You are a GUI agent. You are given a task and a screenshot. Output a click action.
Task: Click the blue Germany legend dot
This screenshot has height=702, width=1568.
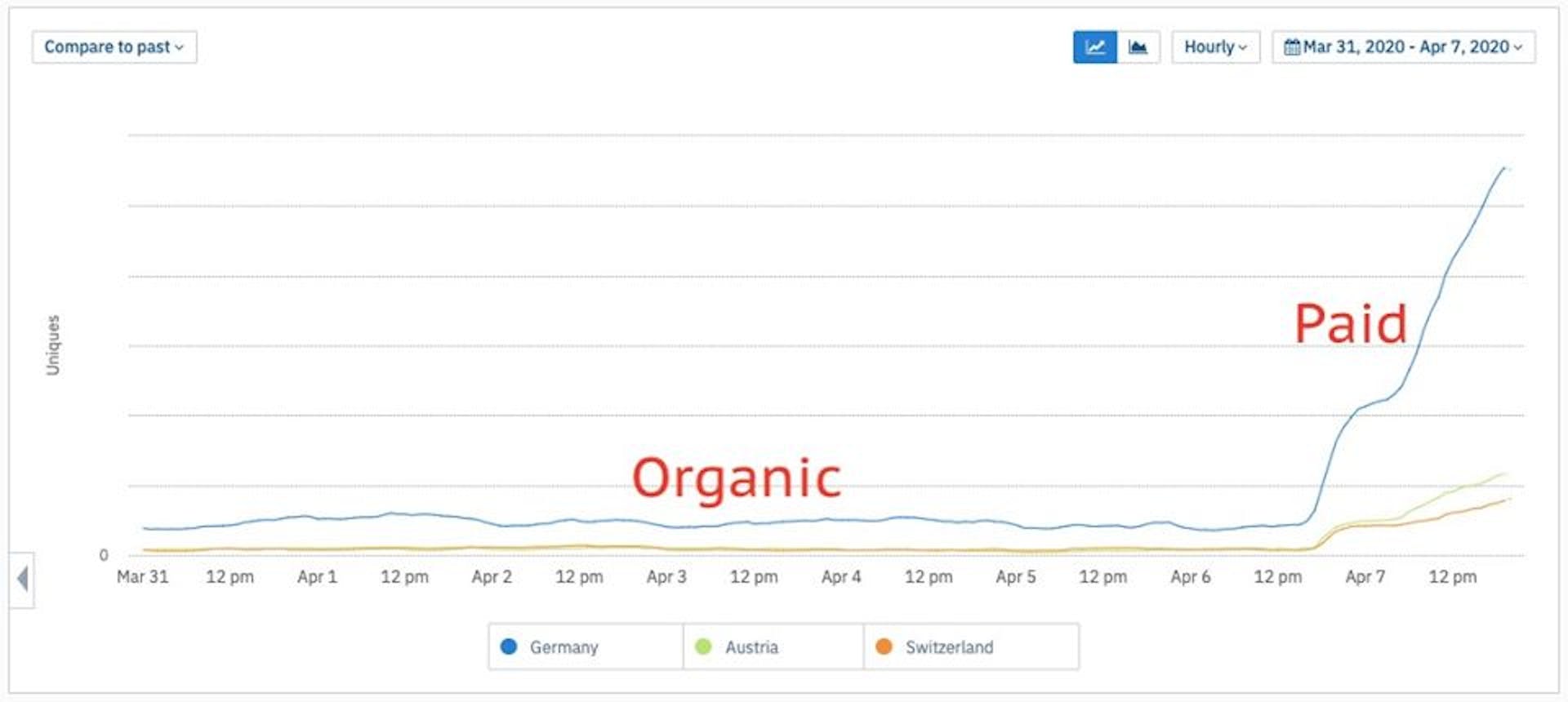tap(509, 646)
